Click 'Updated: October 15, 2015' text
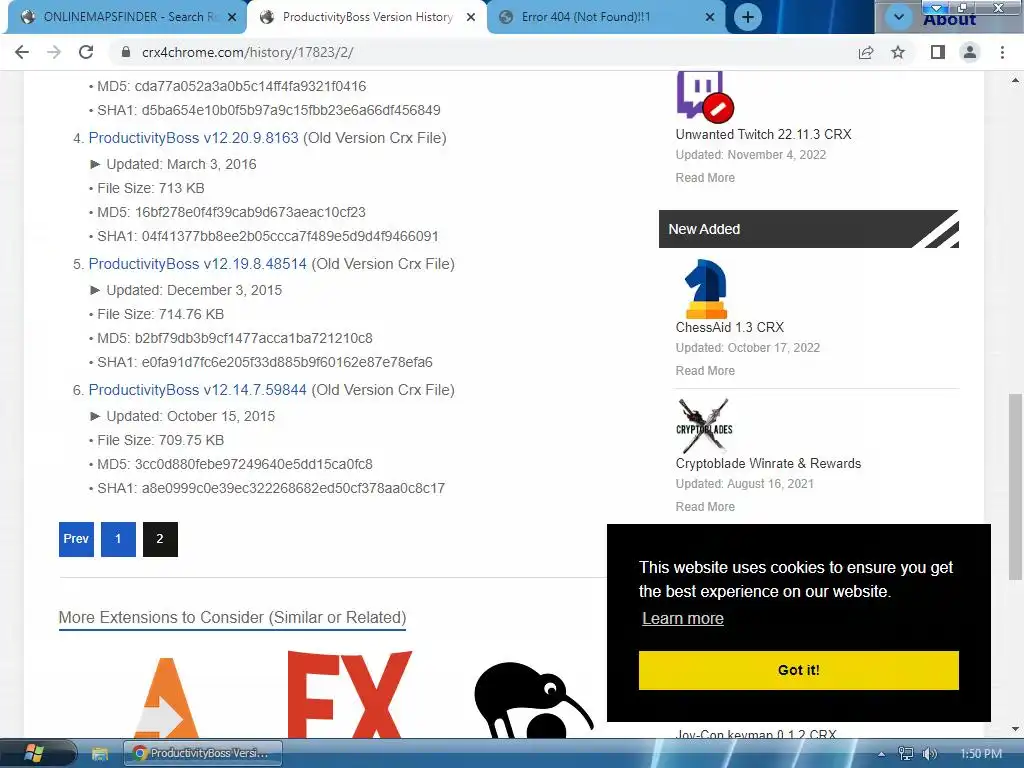 pyautogui.click(x=191, y=416)
